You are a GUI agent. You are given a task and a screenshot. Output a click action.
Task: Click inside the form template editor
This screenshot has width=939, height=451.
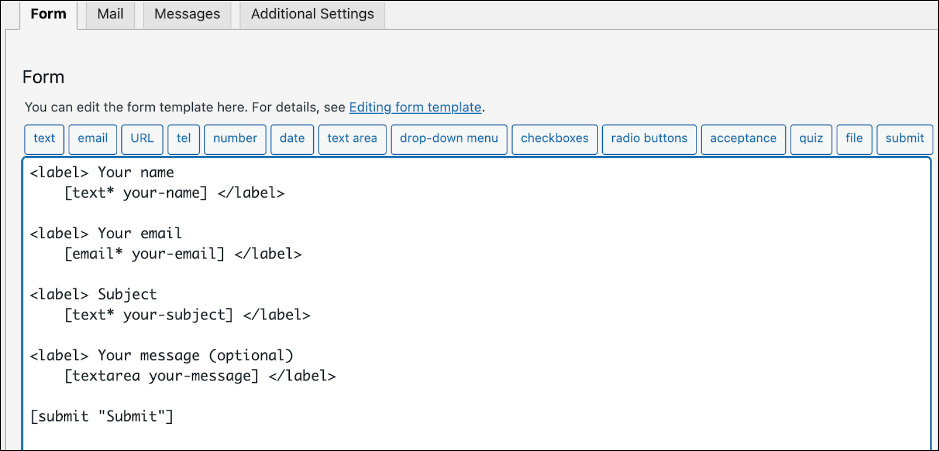600,300
